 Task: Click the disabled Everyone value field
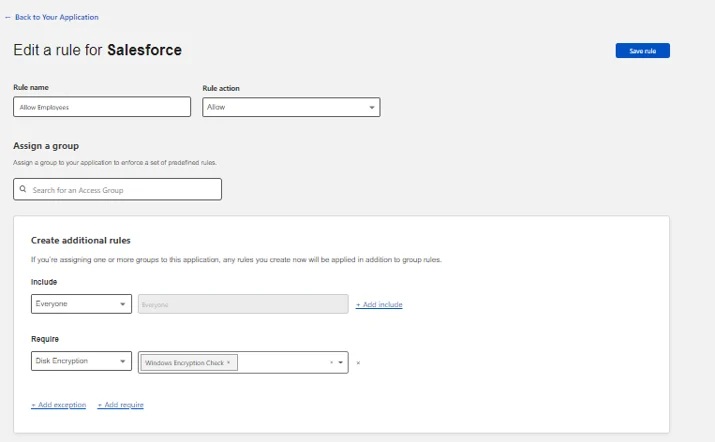(243, 304)
